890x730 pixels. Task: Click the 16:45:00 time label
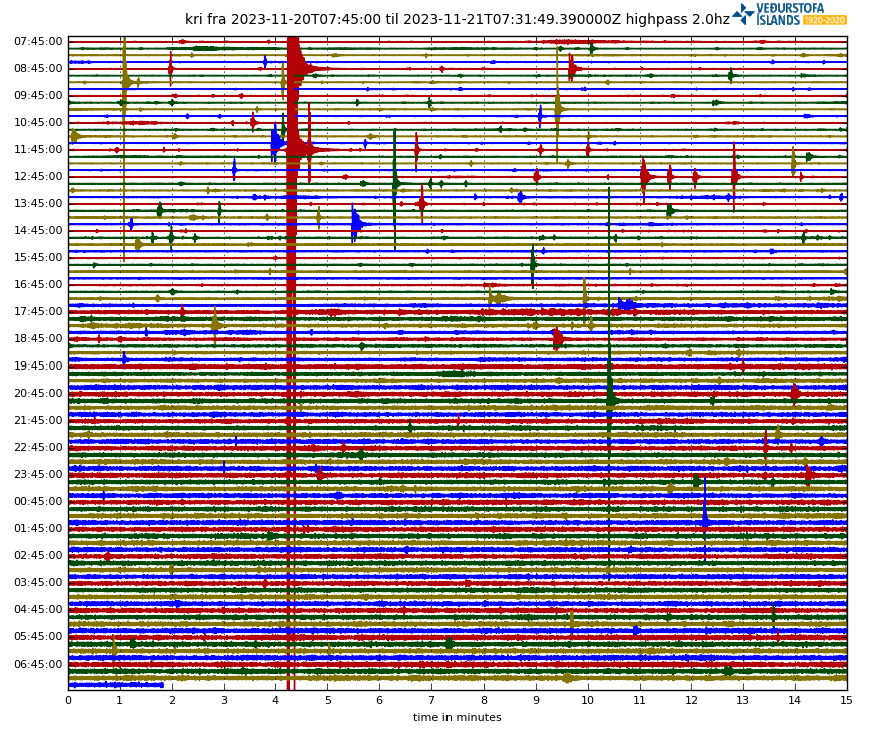click(x=39, y=284)
